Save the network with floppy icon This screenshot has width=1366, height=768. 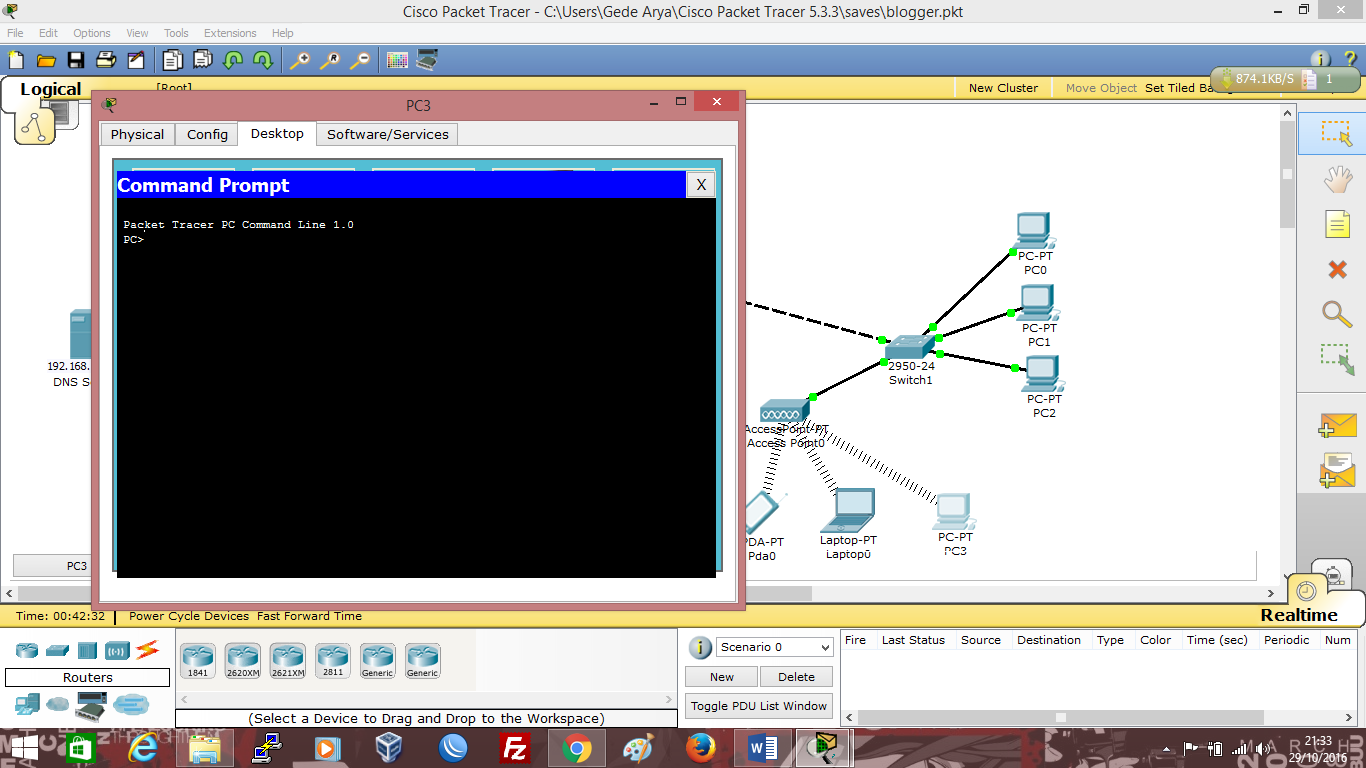click(x=76, y=60)
